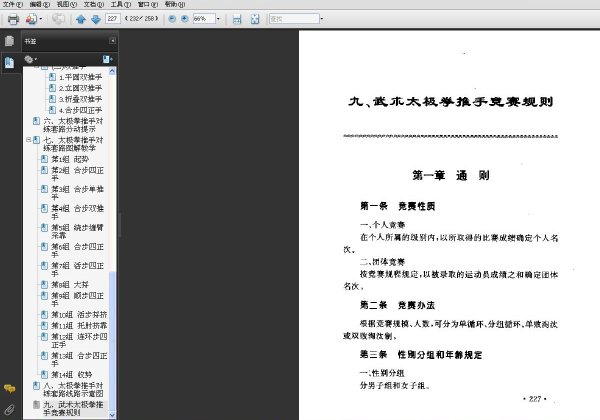600x420 pixels.
Task: Click bookmark page icon beside 1.平圆双推手
Action: (52, 77)
